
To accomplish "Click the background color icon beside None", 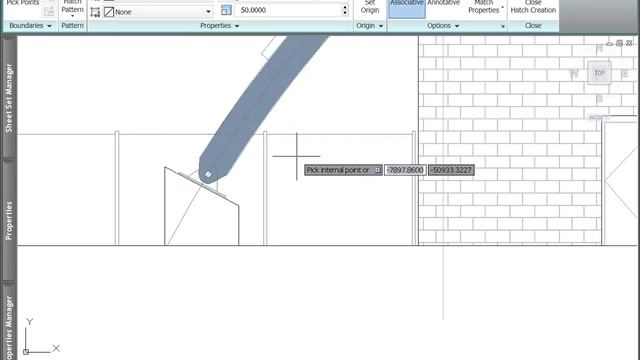I will [109, 12].
